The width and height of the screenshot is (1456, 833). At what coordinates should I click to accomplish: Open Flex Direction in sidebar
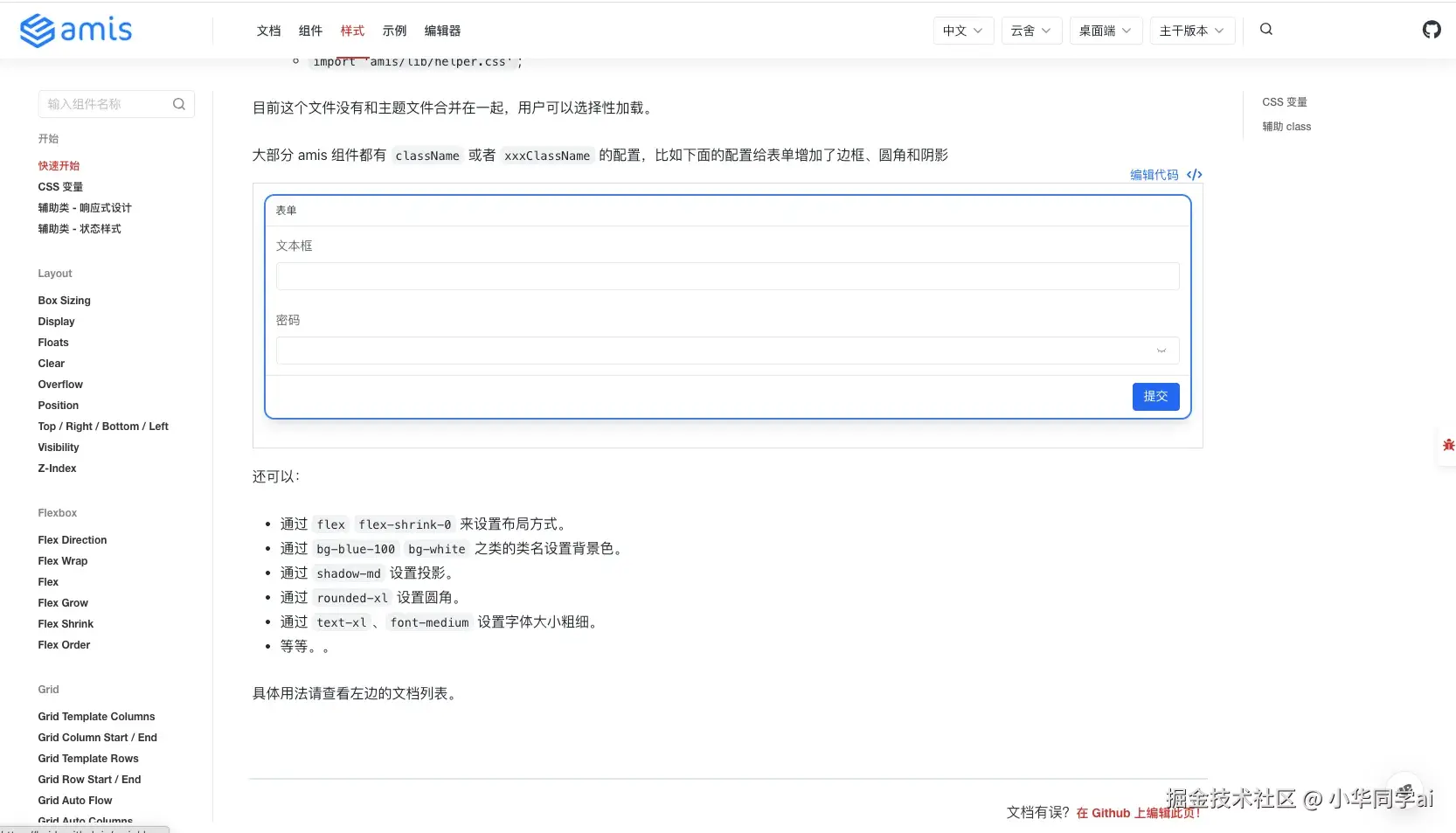73,540
